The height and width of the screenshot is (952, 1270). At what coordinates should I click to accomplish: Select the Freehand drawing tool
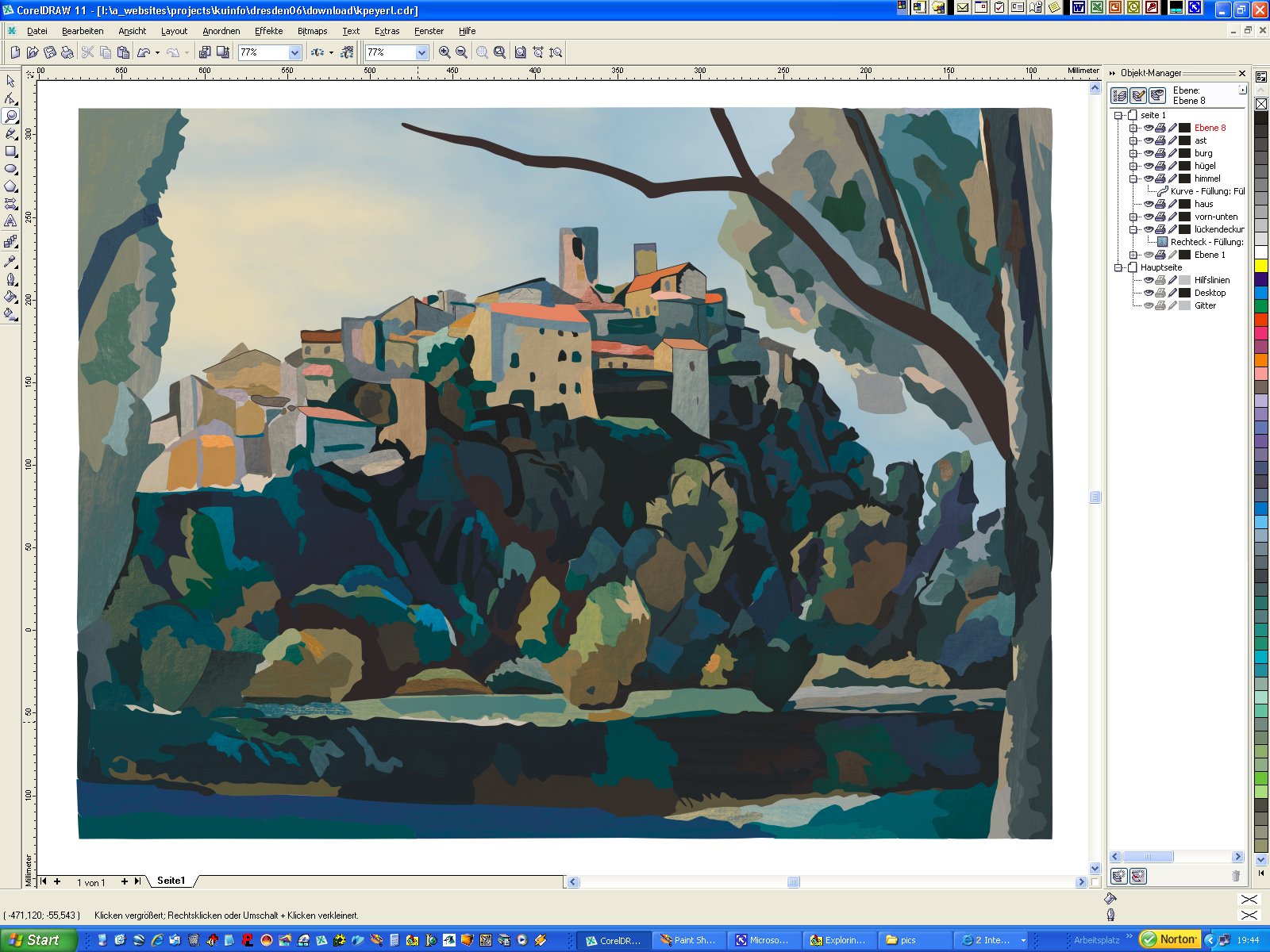coord(10,133)
